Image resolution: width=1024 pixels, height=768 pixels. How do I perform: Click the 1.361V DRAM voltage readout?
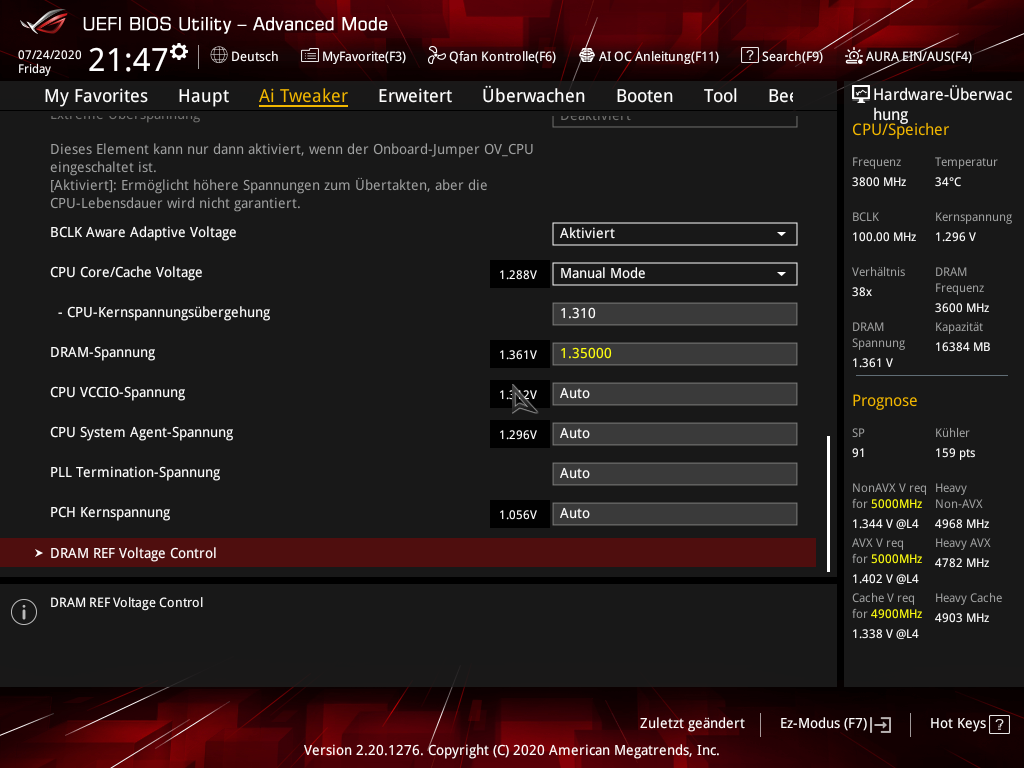[518, 355]
